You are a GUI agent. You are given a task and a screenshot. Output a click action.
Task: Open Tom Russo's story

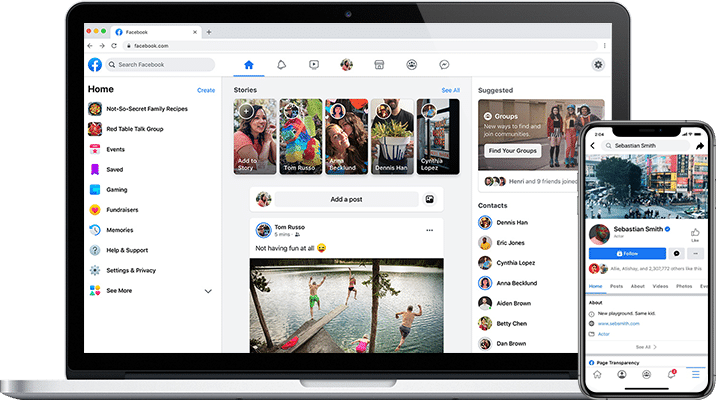coord(301,137)
